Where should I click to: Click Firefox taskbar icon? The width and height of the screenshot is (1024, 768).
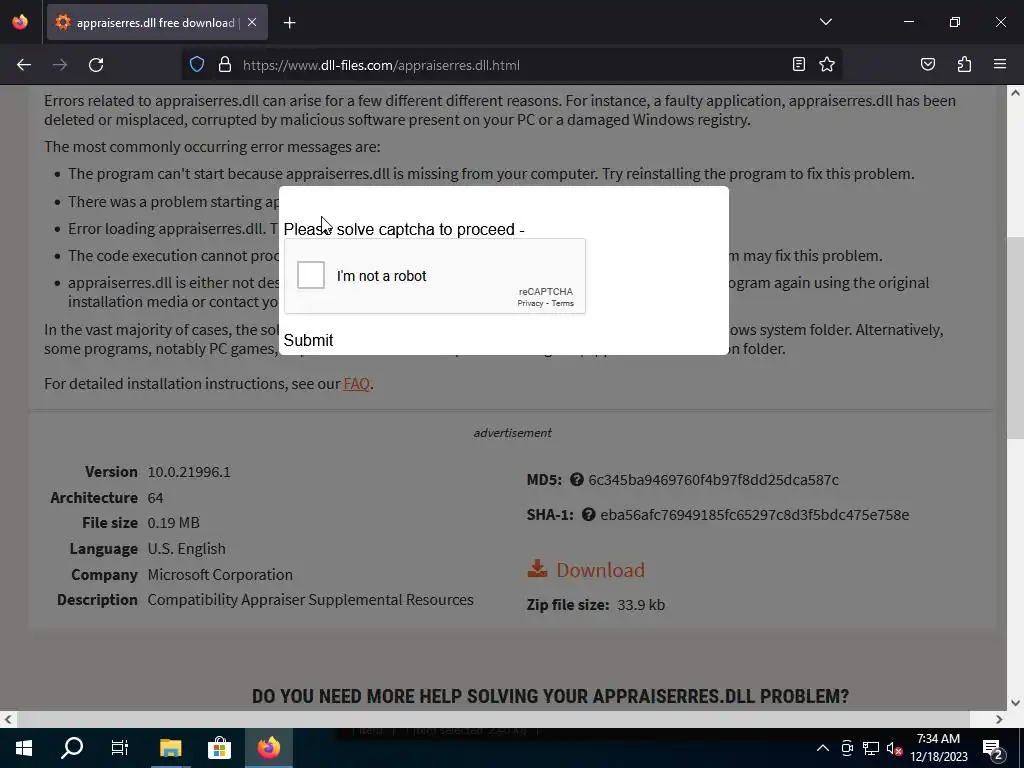coord(268,748)
